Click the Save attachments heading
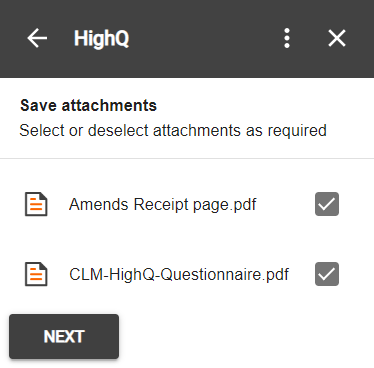Image resolution: width=374 pixels, height=368 pixels. pyautogui.click(x=88, y=105)
